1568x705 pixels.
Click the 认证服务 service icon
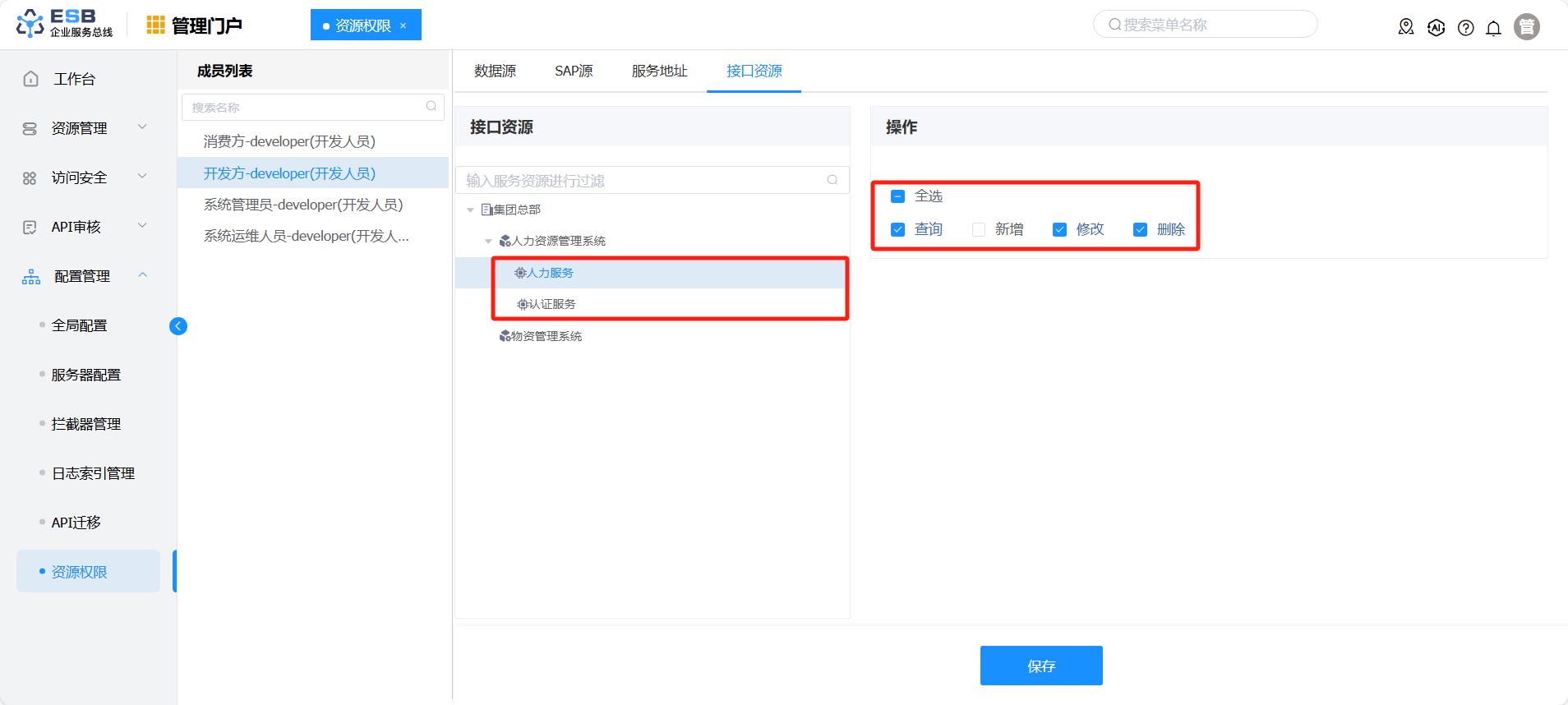pos(523,304)
